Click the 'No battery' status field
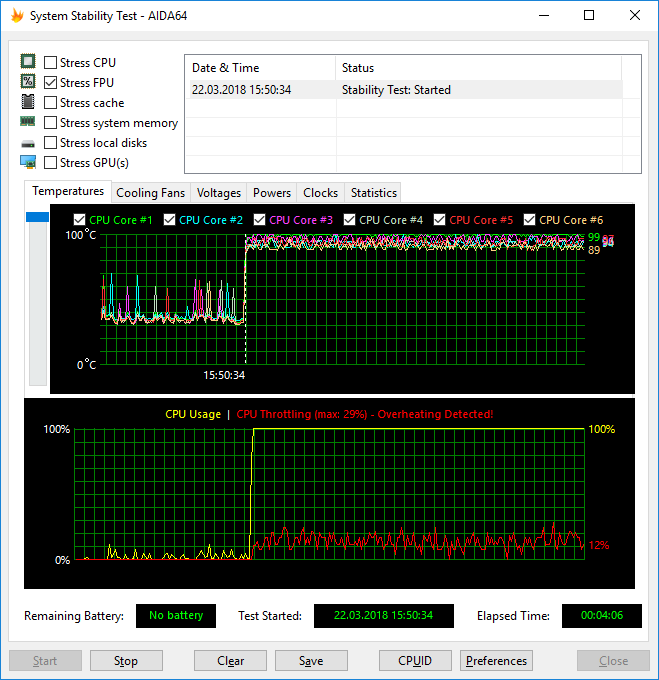 point(176,615)
